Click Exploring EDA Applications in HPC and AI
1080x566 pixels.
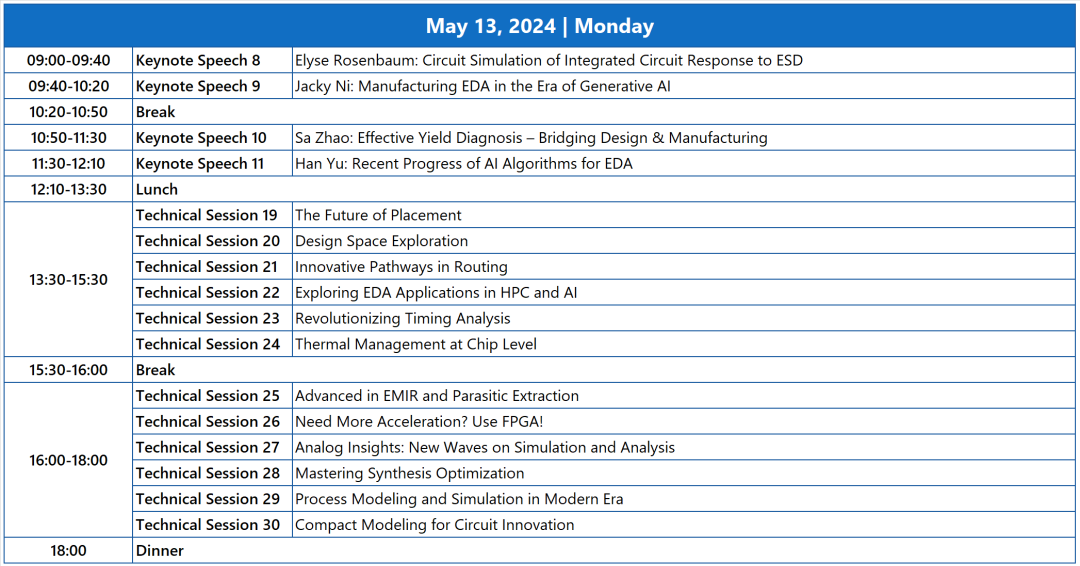[436, 293]
